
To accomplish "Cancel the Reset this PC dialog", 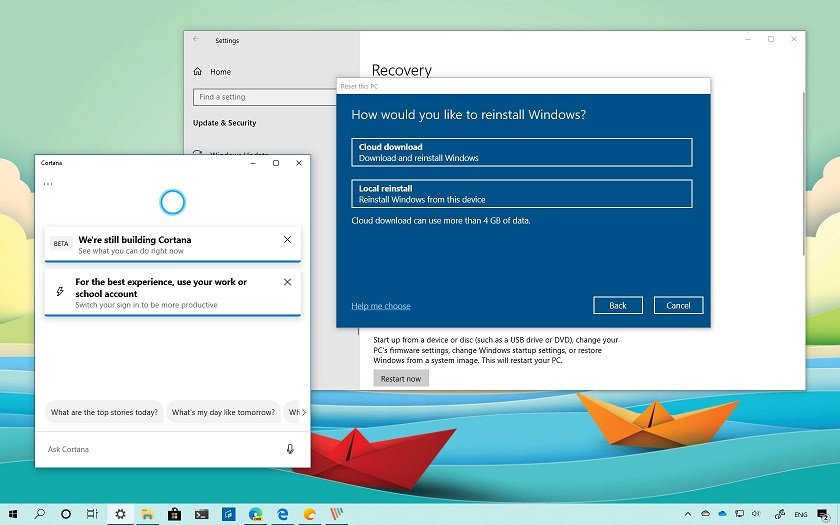I will (x=678, y=305).
